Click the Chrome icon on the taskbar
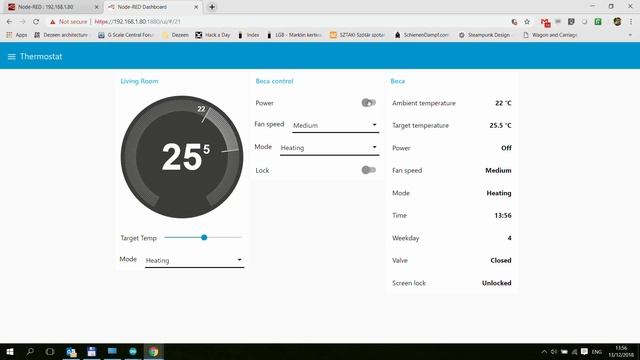The image size is (640, 360). pos(153,351)
